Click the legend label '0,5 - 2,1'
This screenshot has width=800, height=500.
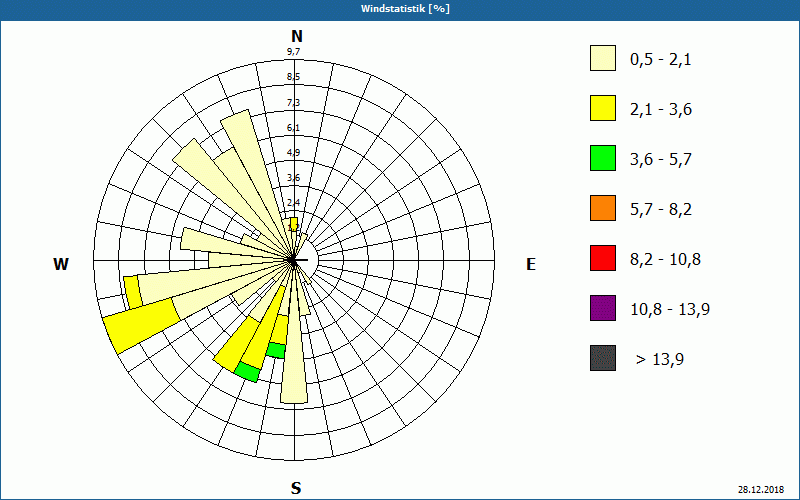(660, 60)
